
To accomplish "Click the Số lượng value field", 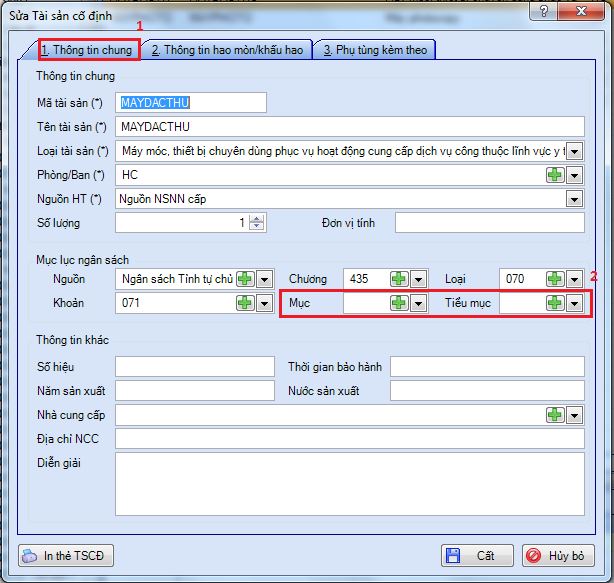I will 182,223.
